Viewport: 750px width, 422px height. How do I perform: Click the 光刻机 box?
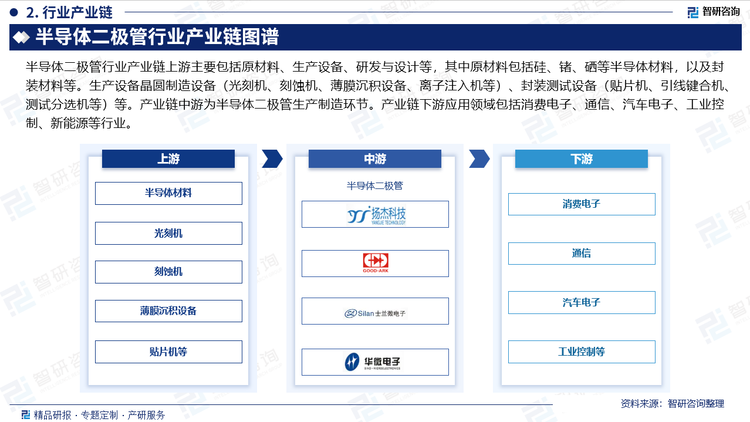tap(168, 233)
